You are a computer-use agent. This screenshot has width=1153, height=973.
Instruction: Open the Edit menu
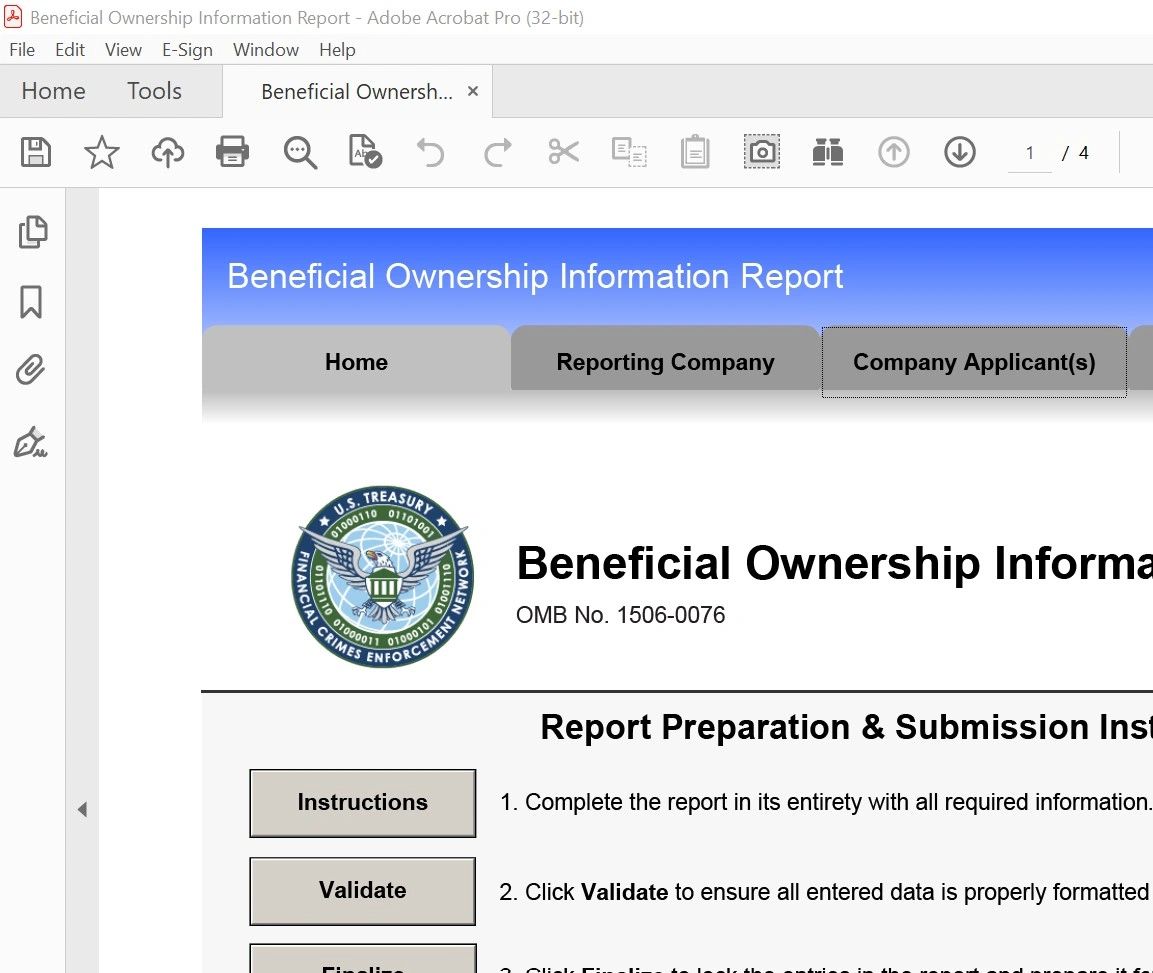pos(70,49)
